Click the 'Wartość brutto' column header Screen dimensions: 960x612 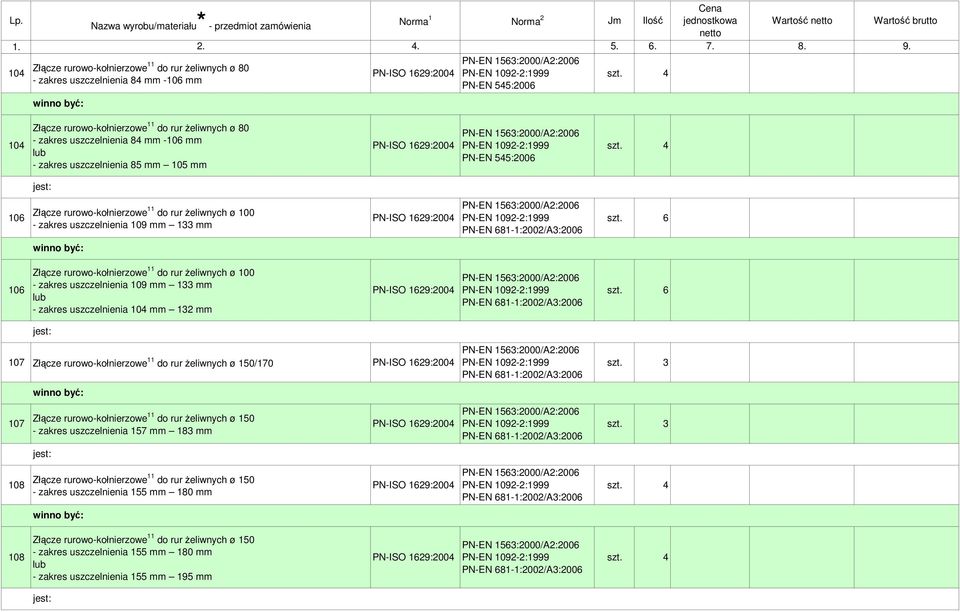click(x=906, y=21)
